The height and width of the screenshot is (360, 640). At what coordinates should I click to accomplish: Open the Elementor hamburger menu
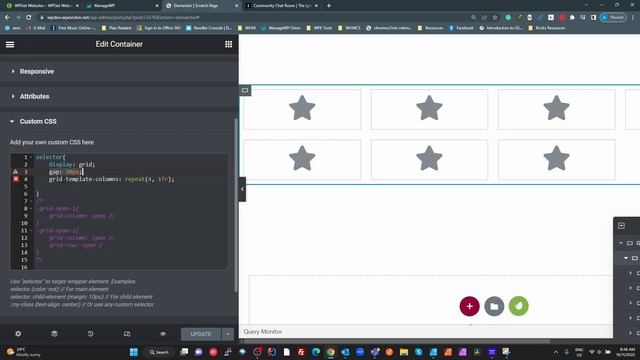[x=10, y=44]
